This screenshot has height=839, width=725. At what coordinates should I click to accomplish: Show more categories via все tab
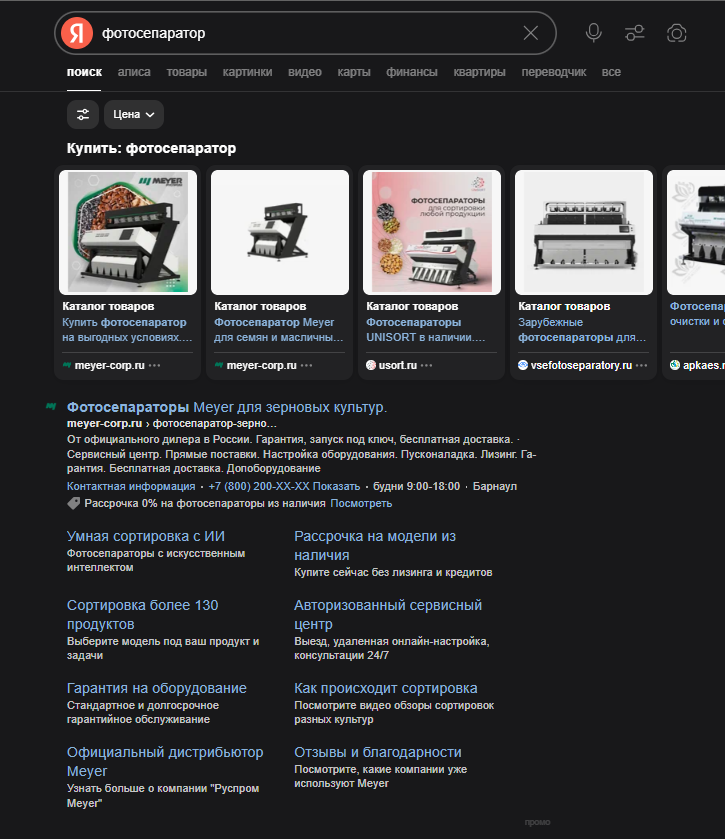[611, 72]
